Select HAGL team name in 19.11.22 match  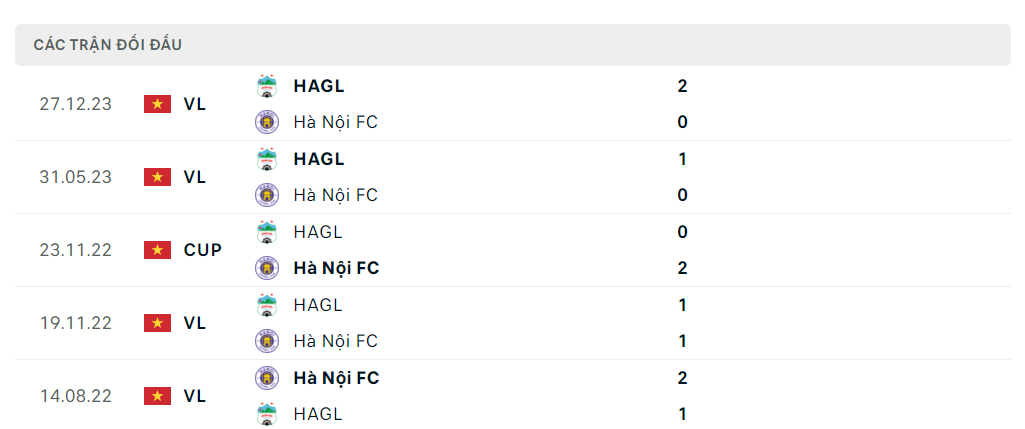coord(318,305)
